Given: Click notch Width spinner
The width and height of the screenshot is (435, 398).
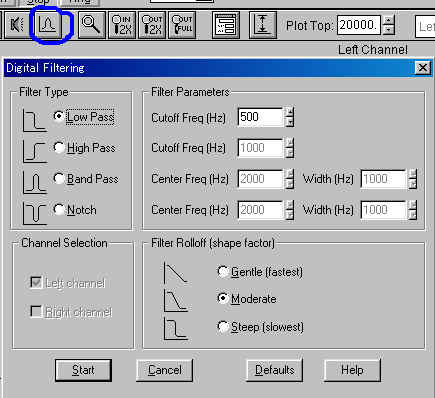Looking at the screenshot, I should 412,210.
